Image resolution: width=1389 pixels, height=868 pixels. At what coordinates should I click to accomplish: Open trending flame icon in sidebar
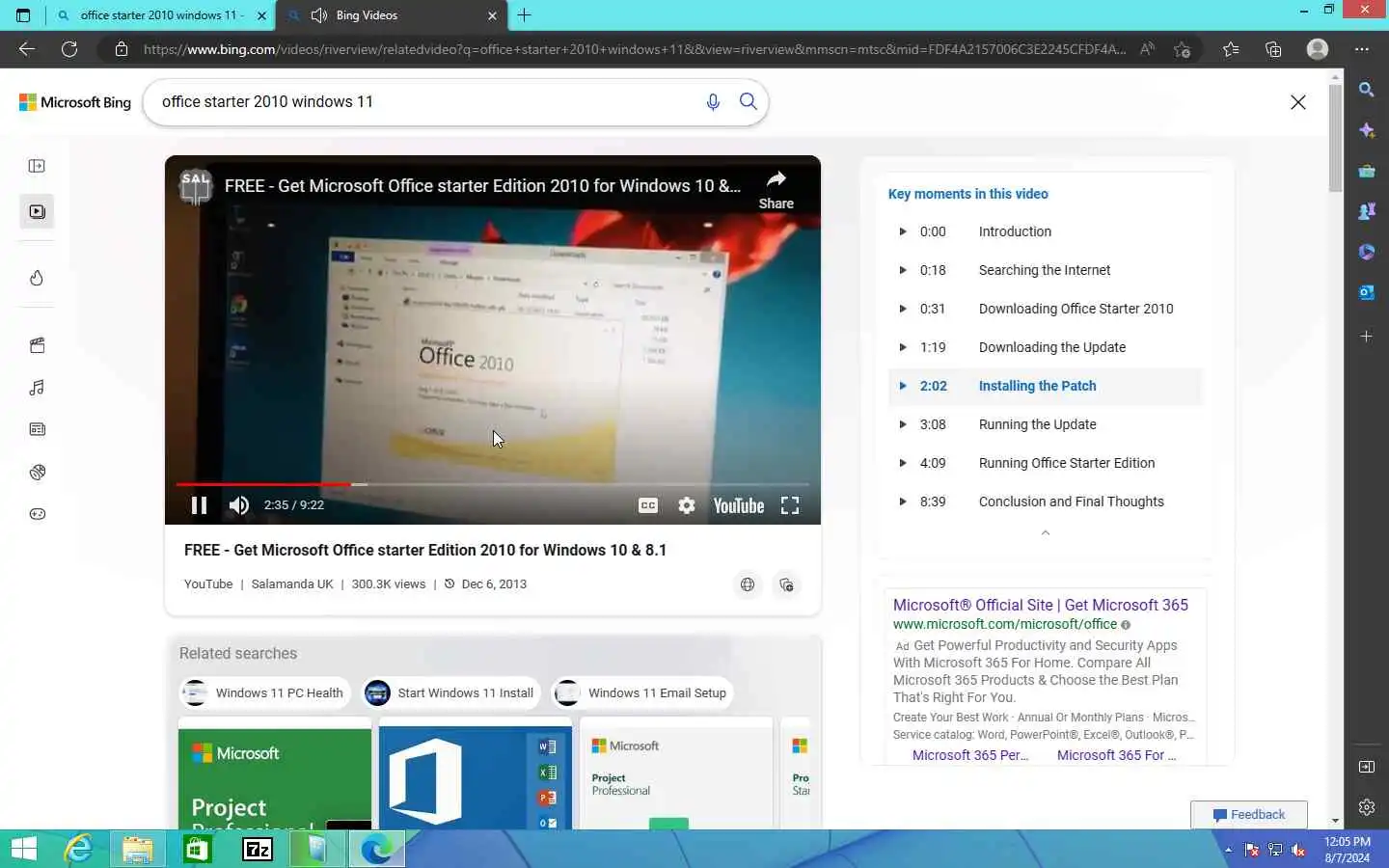(37, 278)
